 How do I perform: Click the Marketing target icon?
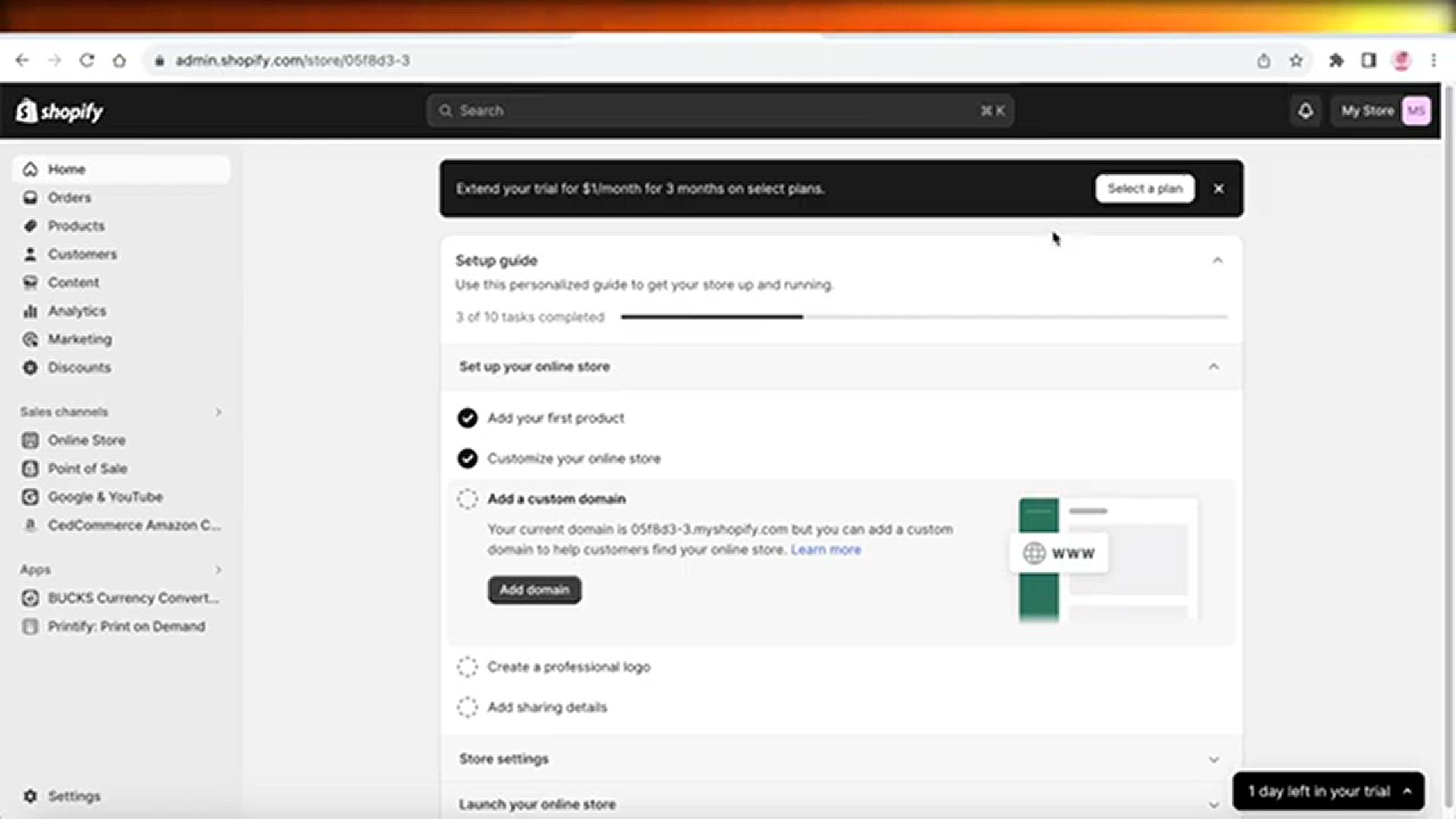pyautogui.click(x=30, y=339)
